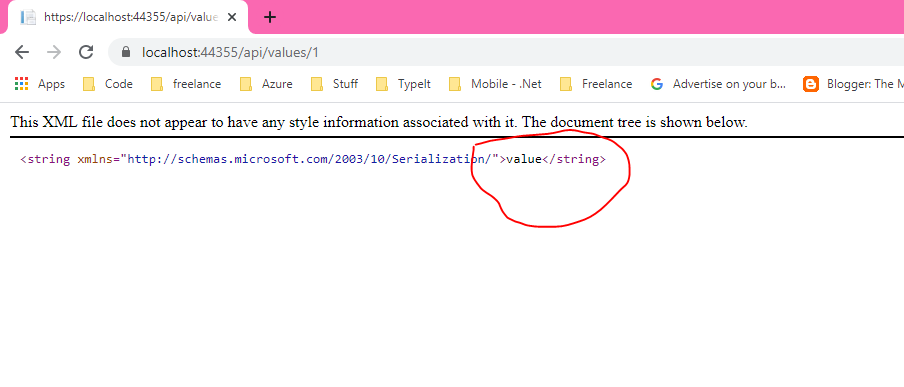Image resolution: width=904 pixels, height=387 pixels.
Task: Open the Code bookmarks folder
Action: (x=108, y=84)
